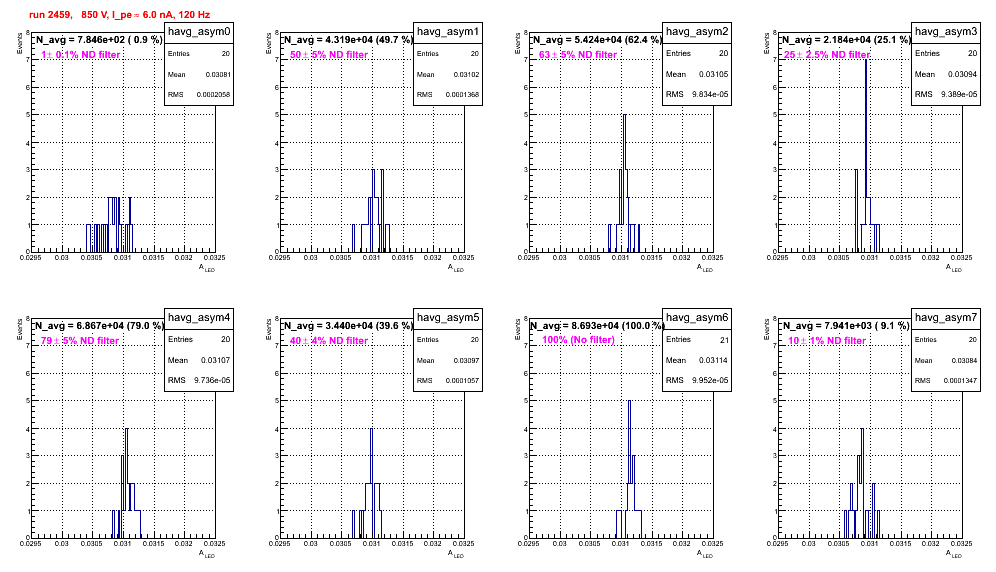Click RMS 0.0001347 in havg_asym7 stats
This screenshot has height=572, width=996.
[946, 381]
